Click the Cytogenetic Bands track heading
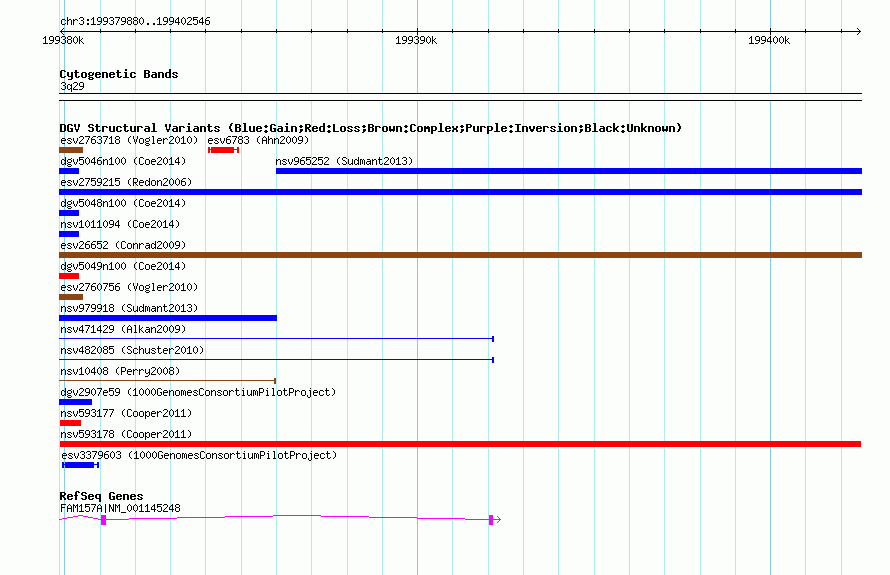Screen dimensions: 890x575 pos(119,74)
